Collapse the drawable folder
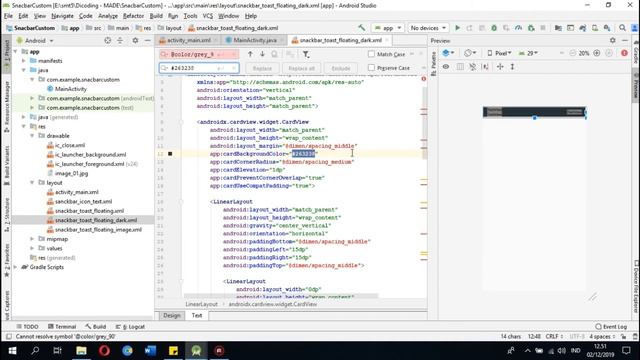Image resolution: width=640 pixels, height=360 pixels. (32, 136)
